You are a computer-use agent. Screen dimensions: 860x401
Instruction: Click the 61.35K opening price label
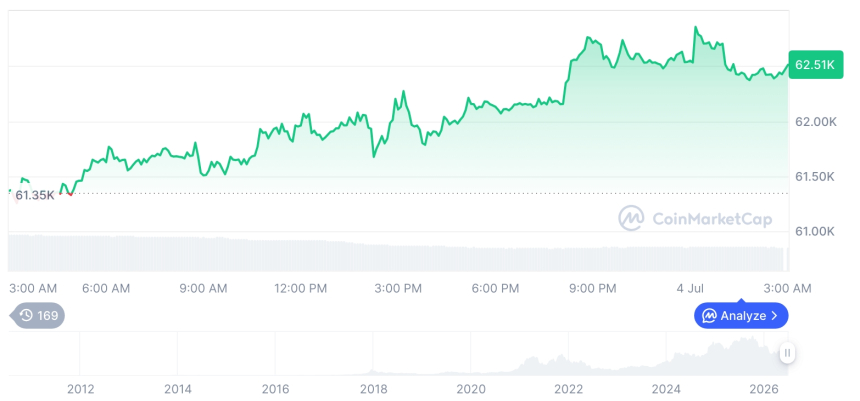[x=35, y=195]
